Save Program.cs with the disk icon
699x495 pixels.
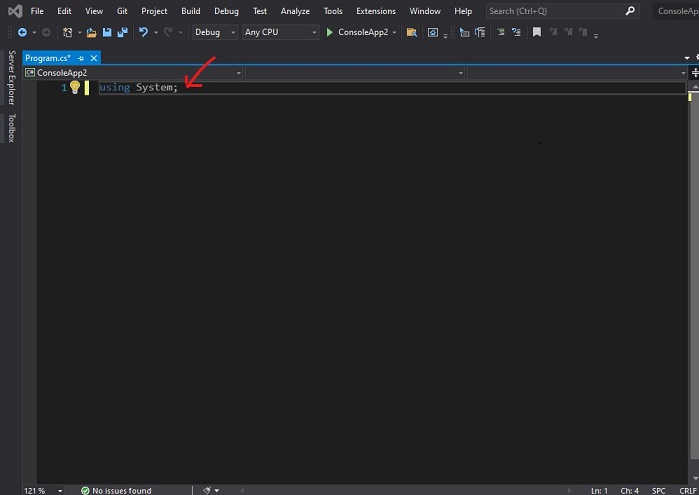click(x=107, y=32)
